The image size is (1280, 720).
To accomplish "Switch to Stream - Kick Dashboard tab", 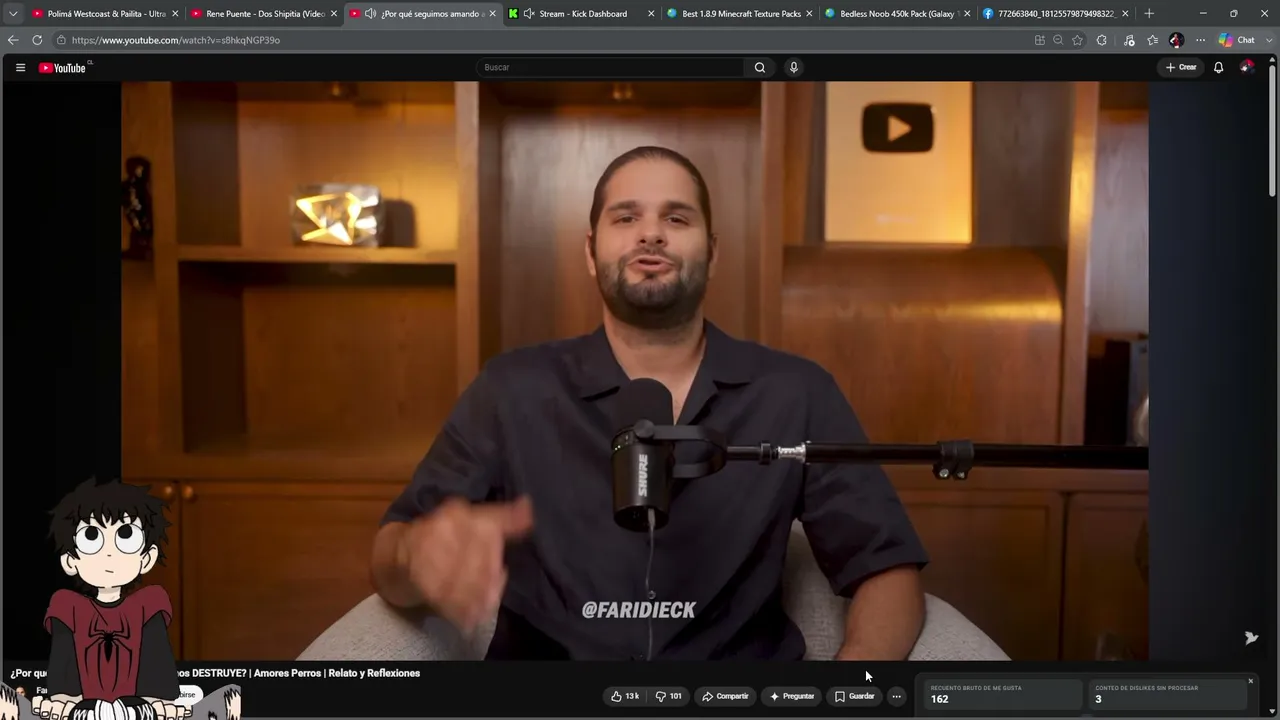I will (x=581, y=14).
